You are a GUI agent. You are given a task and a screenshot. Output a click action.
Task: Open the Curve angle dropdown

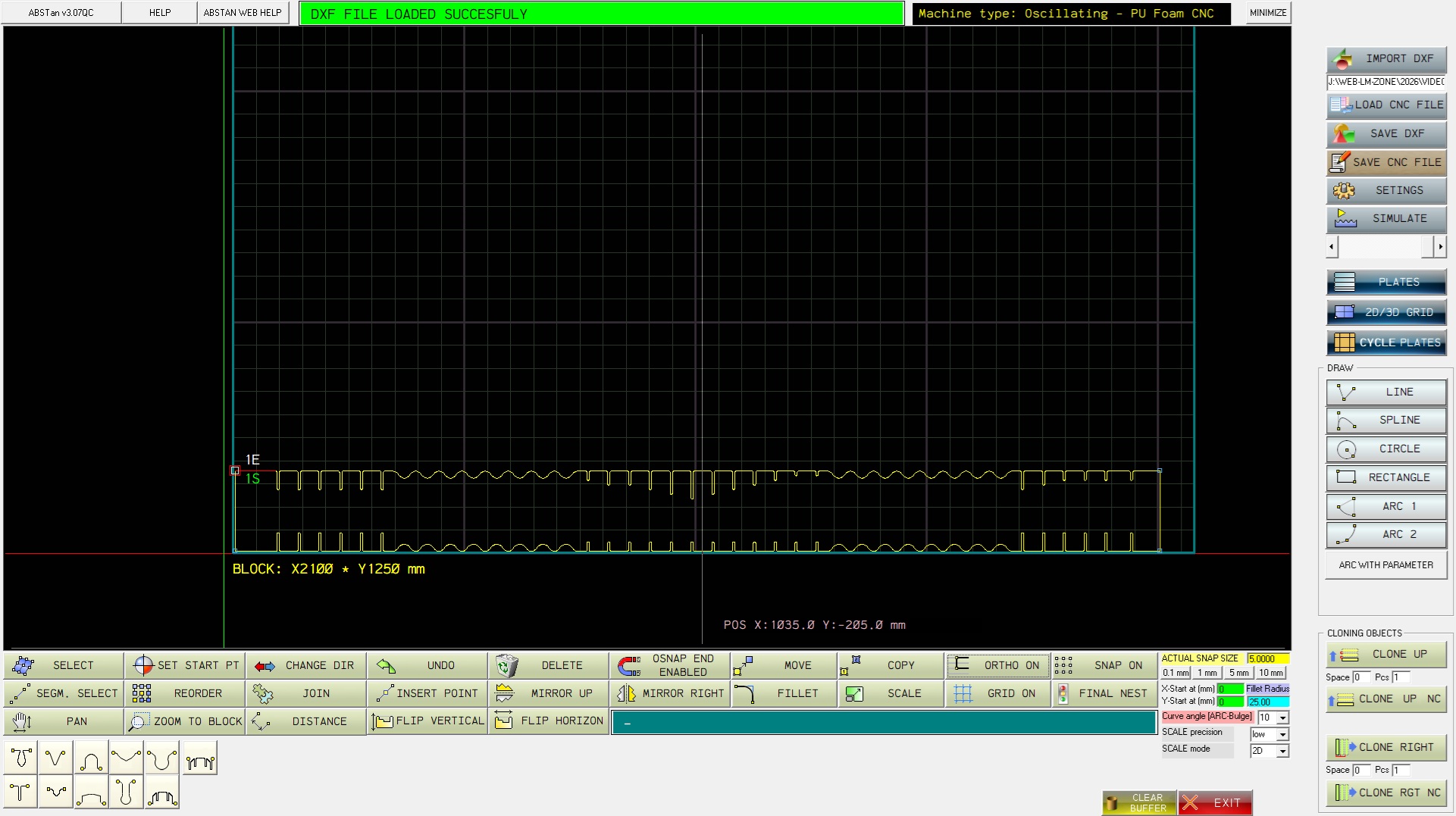(x=1282, y=718)
